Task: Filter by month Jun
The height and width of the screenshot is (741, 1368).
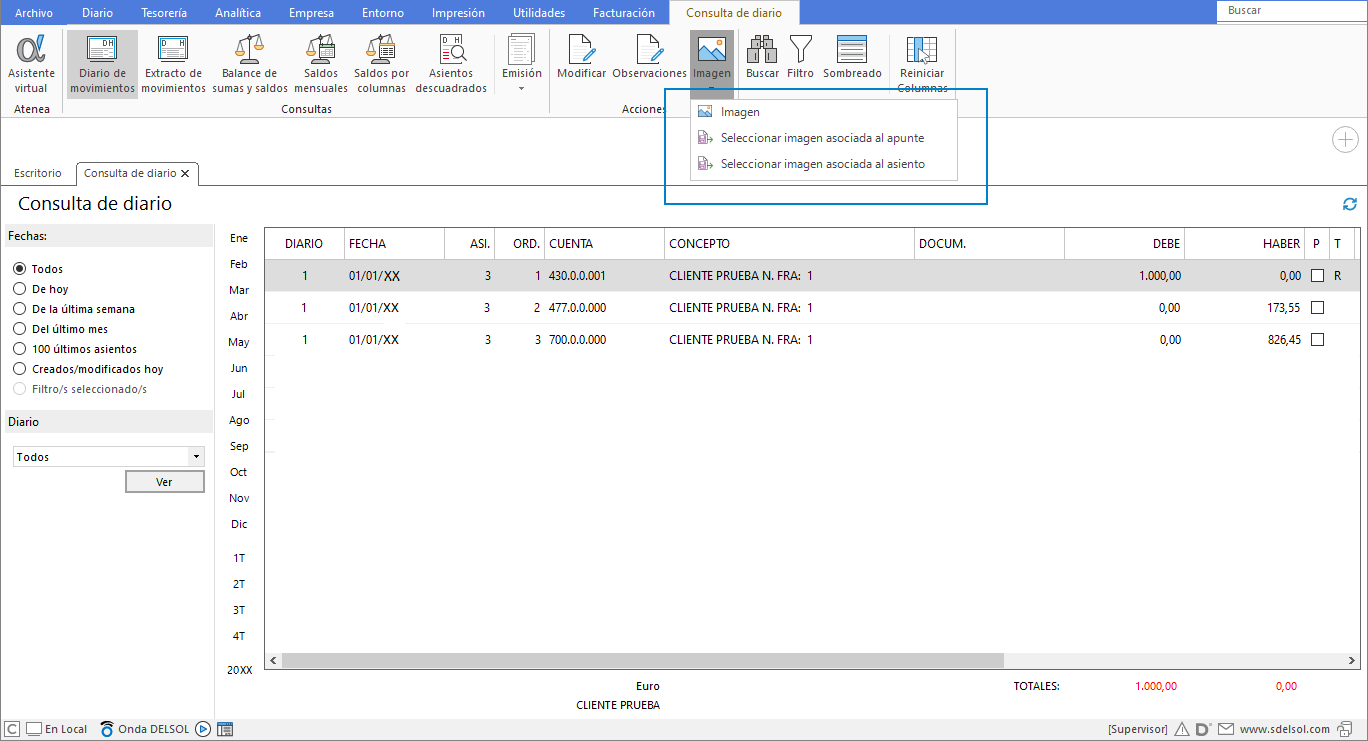Action: pos(239,368)
